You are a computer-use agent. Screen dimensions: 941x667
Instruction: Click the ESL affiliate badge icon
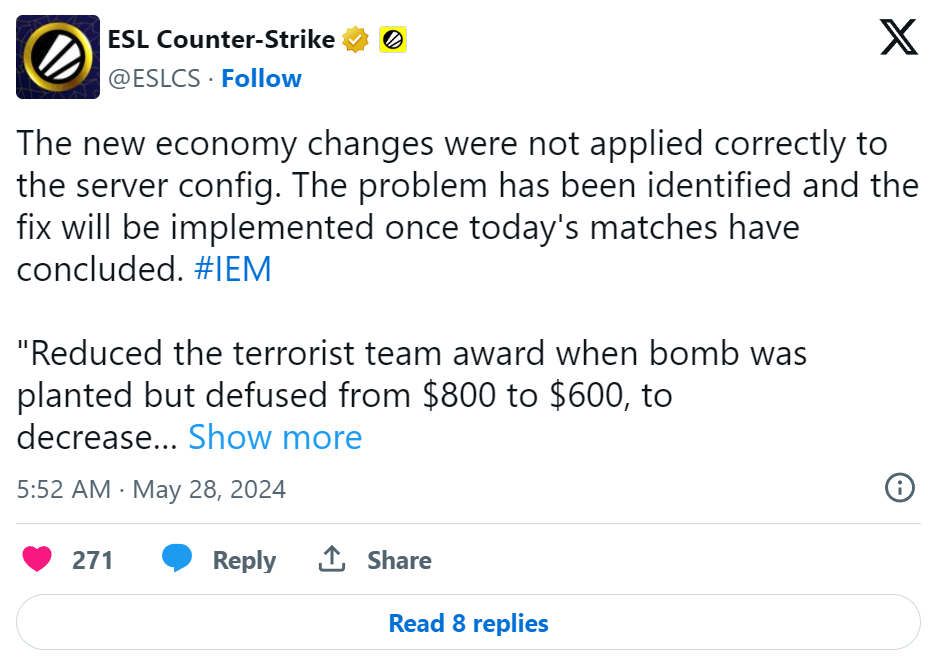393,41
